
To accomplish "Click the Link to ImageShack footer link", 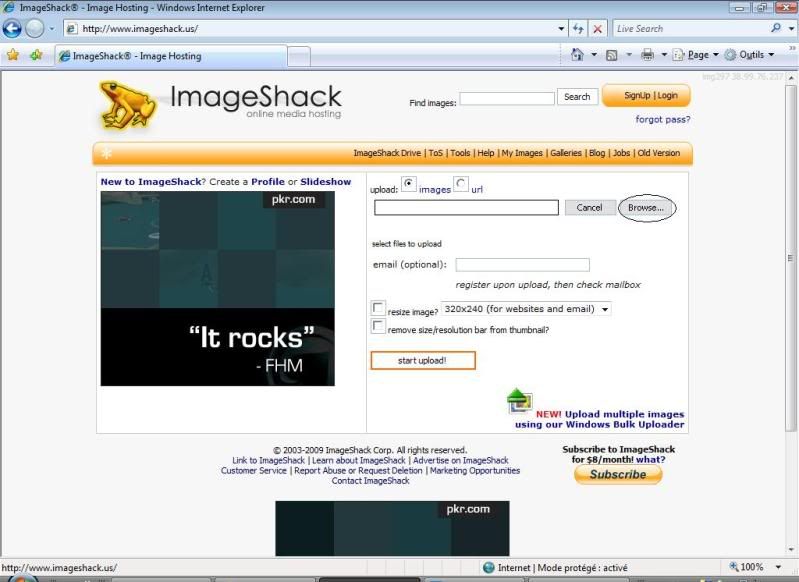I will [x=268, y=460].
